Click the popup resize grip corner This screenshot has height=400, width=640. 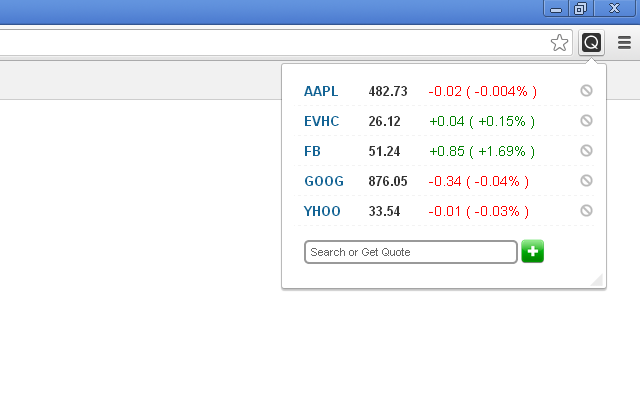(x=598, y=280)
